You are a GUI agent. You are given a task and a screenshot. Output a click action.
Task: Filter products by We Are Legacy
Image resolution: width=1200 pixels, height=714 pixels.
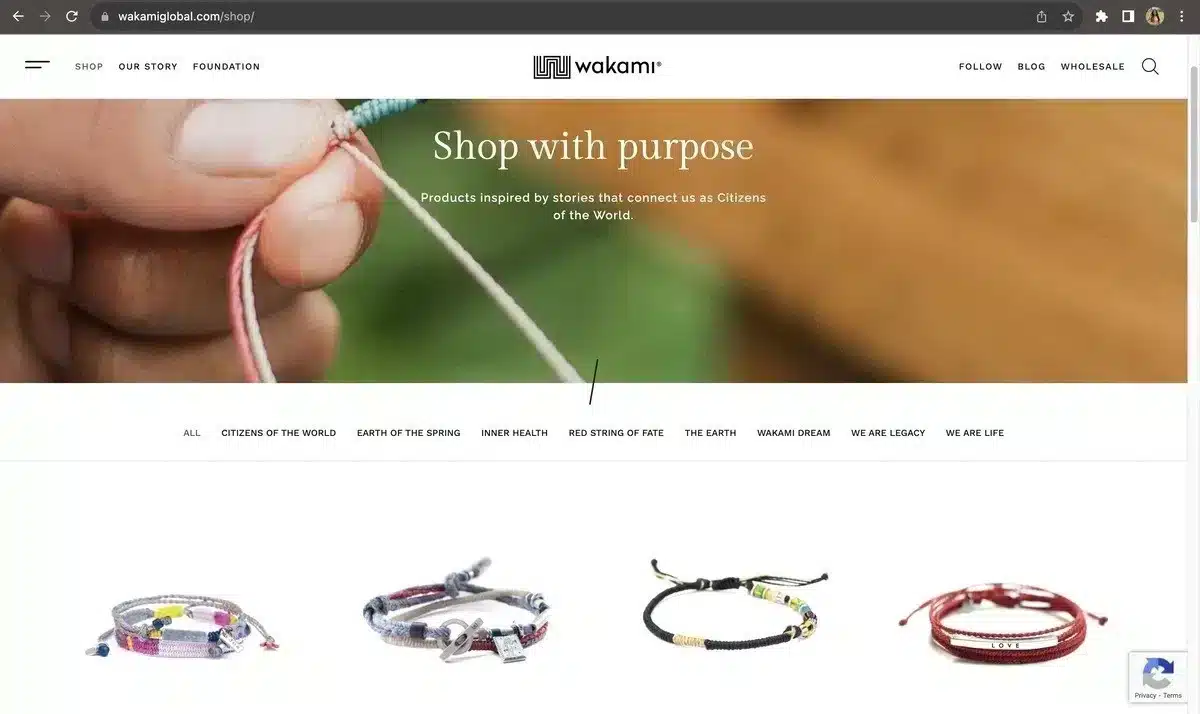[888, 433]
